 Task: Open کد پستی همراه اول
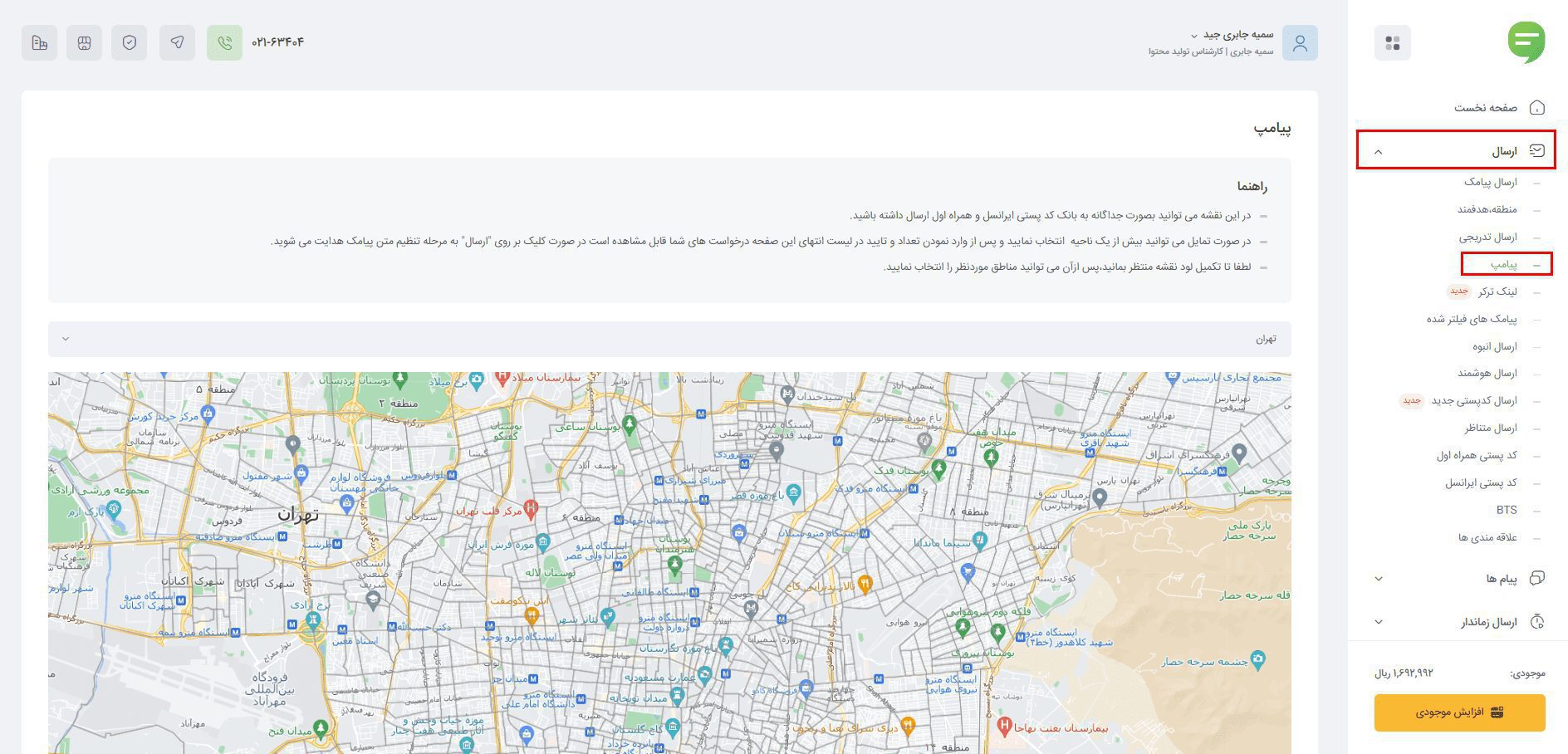[x=1477, y=455]
